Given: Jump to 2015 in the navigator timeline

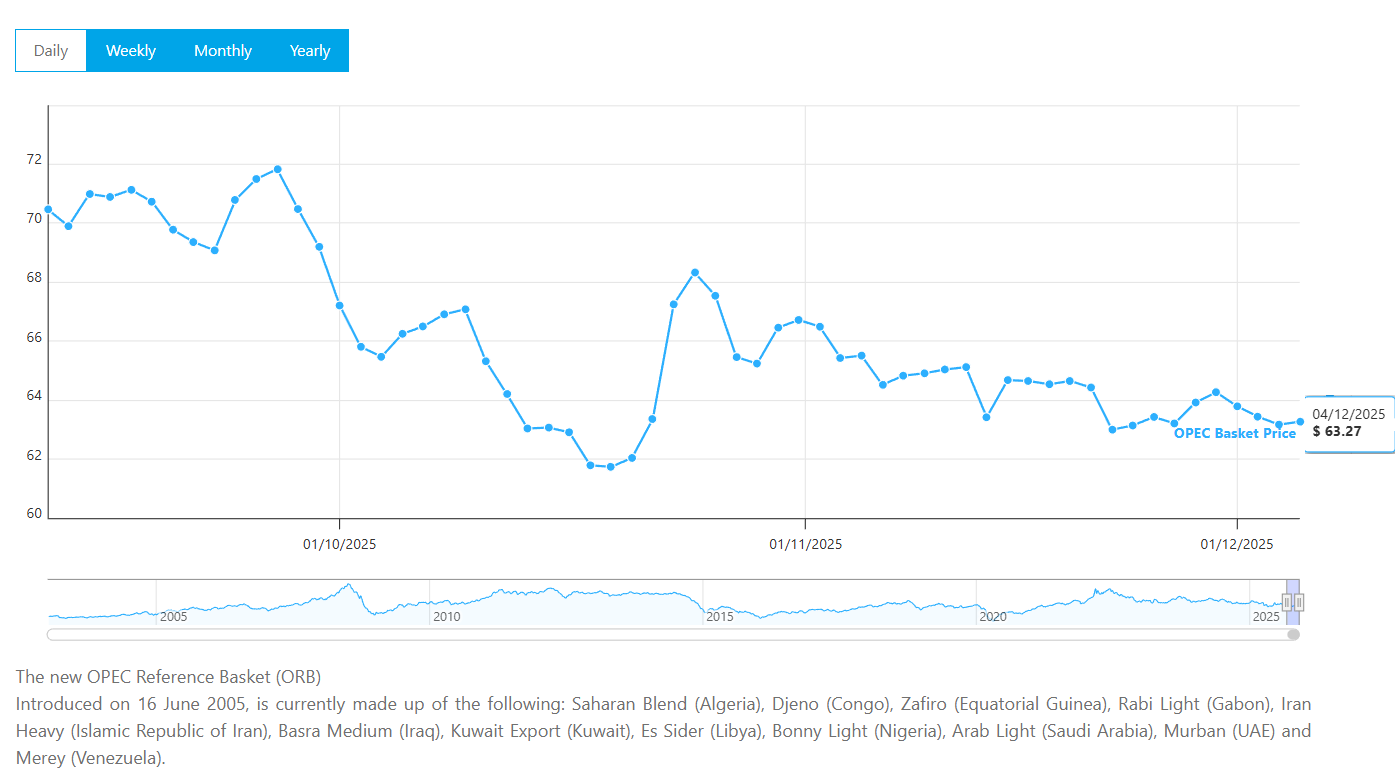Looking at the screenshot, I should coord(720,616).
